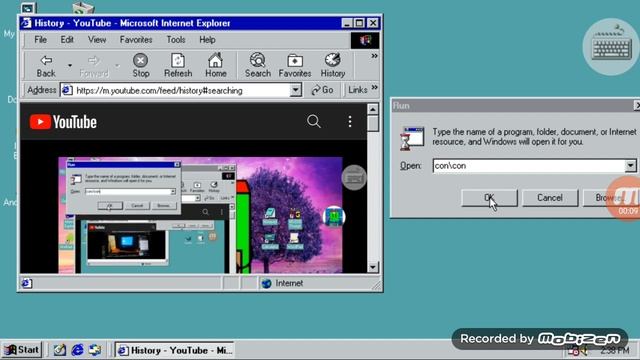Open the Favorites menu
The image size is (640, 360).
coord(136,40)
